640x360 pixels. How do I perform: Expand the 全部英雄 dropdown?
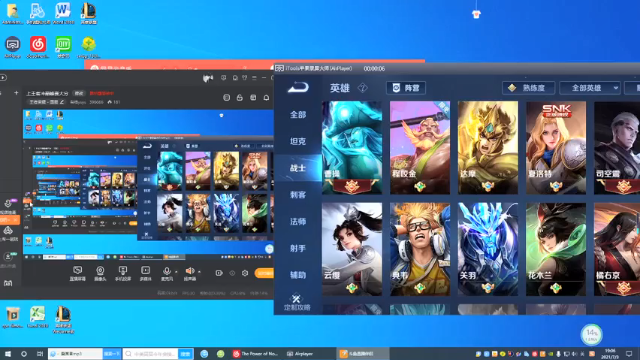[590, 88]
